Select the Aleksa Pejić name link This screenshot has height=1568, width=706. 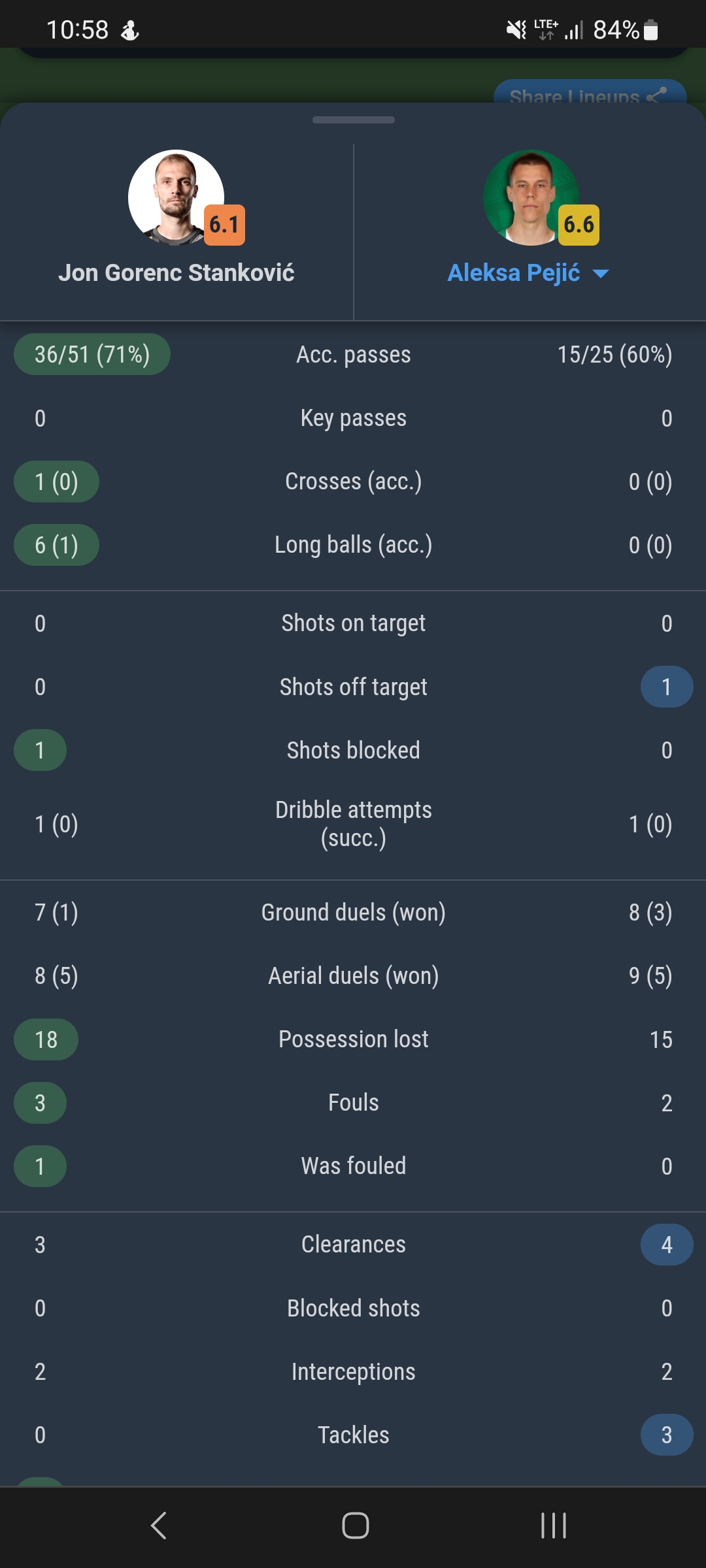click(513, 273)
